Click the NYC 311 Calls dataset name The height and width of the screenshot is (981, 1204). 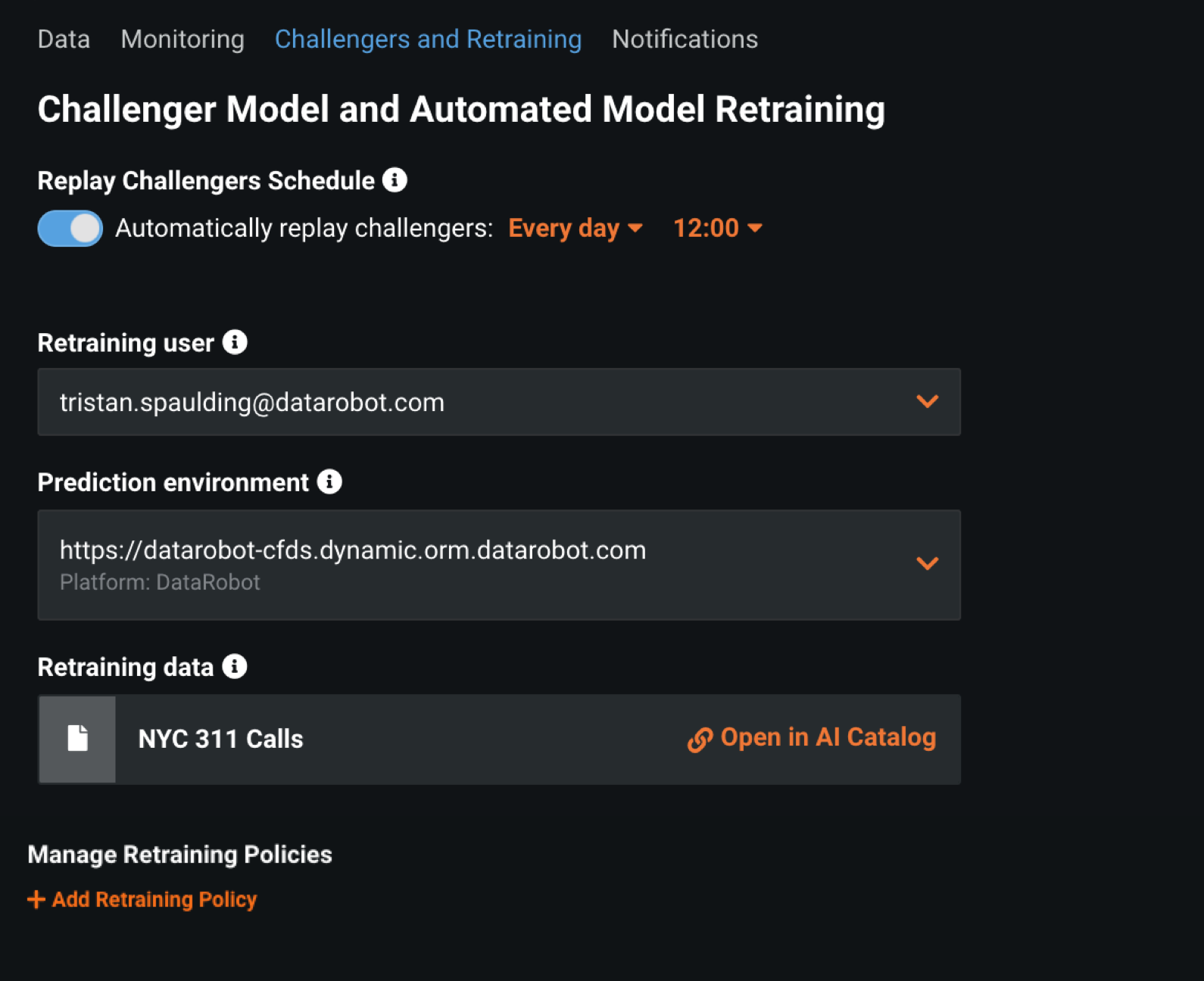click(220, 739)
